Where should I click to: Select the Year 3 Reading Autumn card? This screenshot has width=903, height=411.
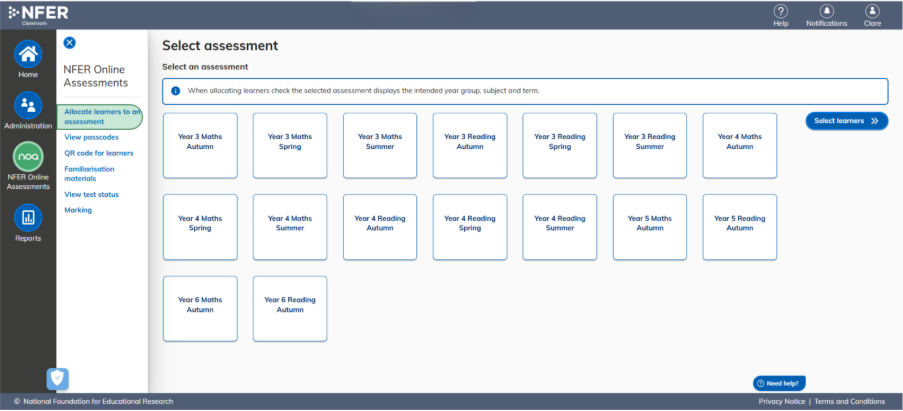(470, 146)
